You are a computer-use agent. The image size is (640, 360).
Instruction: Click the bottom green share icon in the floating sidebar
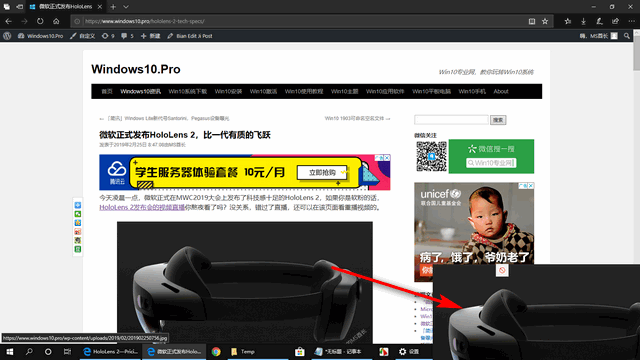tap(78, 249)
